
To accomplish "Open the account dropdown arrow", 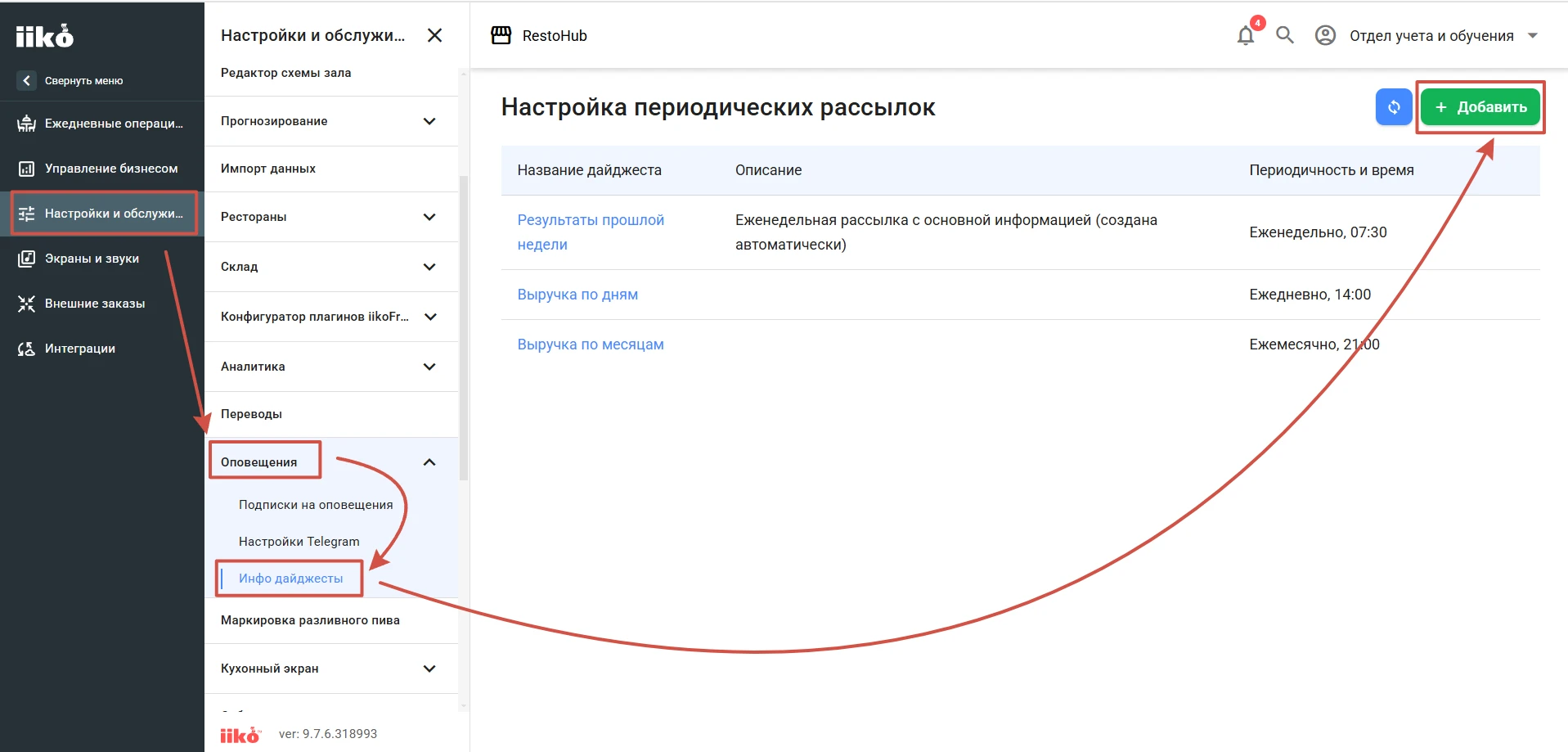I will pyautogui.click(x=1533, y=35).
